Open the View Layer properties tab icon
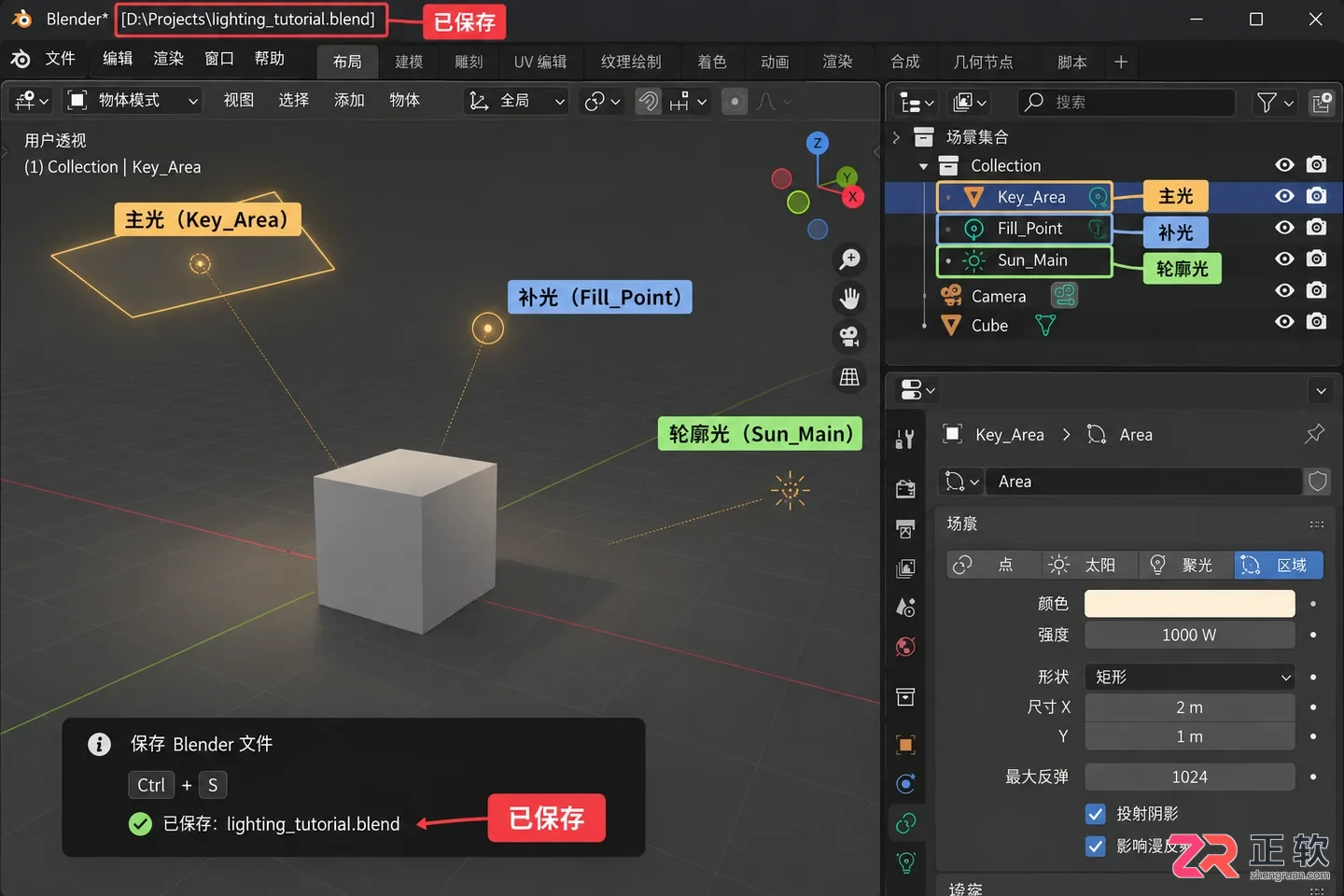 coord(904,568)
